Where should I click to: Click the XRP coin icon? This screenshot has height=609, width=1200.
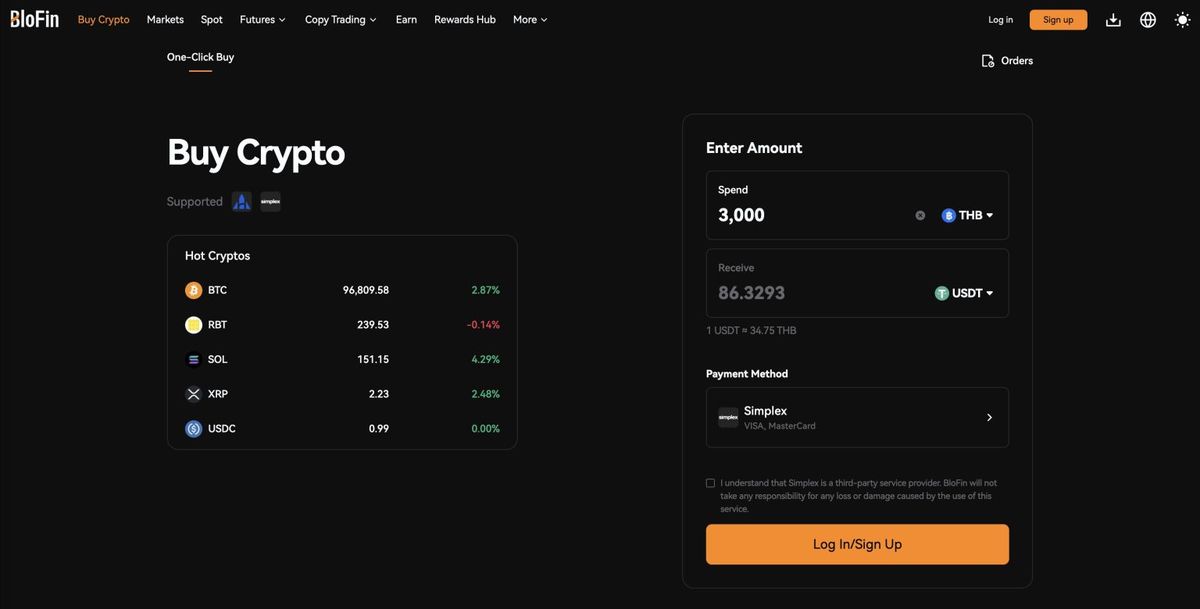tap(193, 394)
